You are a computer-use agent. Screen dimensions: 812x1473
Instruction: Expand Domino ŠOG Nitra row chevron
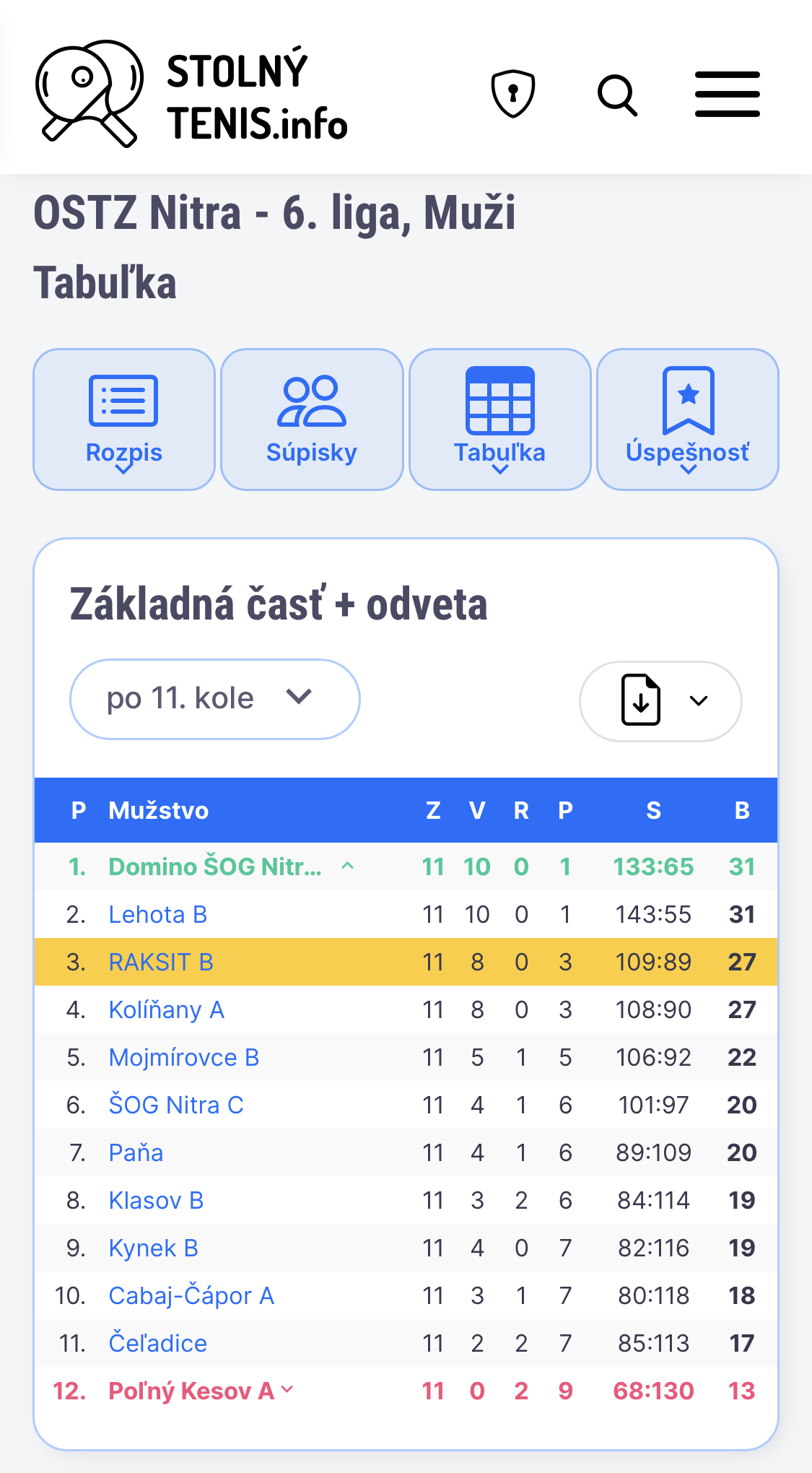pyautogui.click(x=348, y=865)
